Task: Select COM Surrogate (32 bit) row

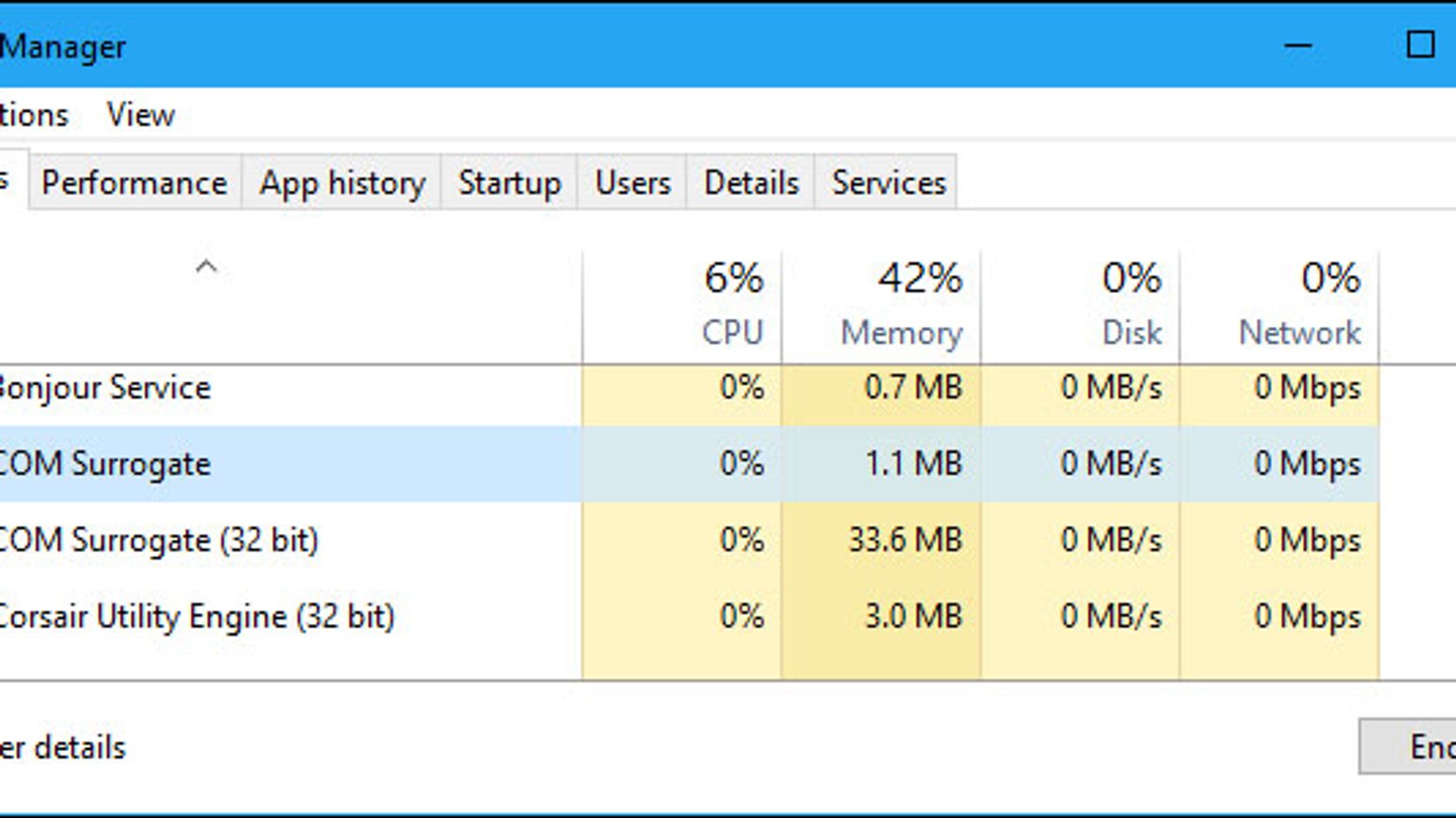Action: pos(689,540)
